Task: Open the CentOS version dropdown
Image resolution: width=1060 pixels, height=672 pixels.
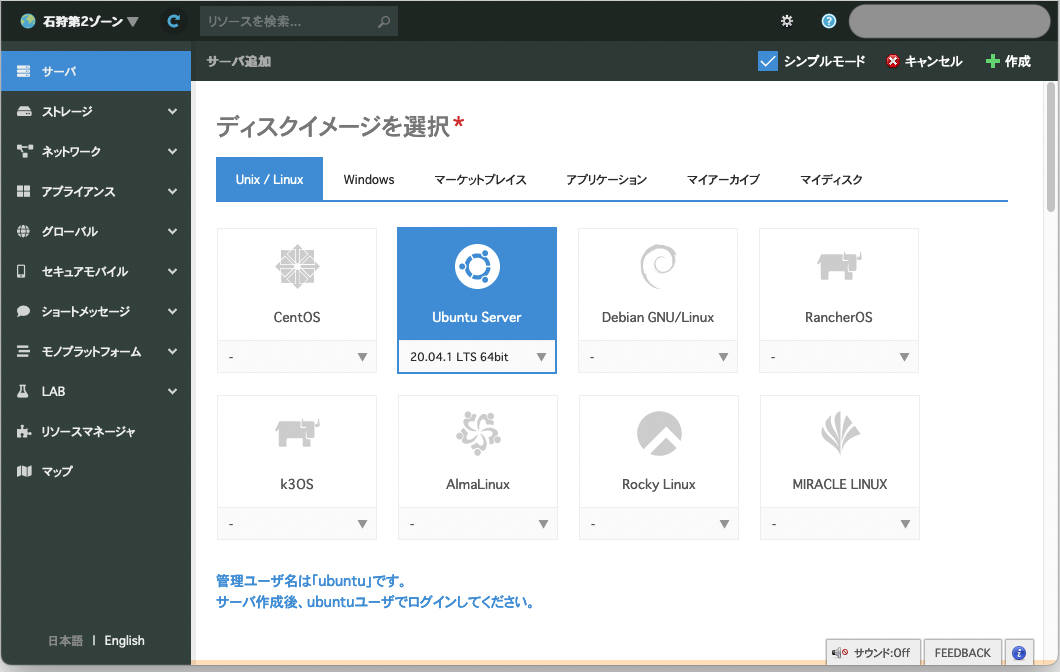Action: pyautogui.click(x=297, y=356)
